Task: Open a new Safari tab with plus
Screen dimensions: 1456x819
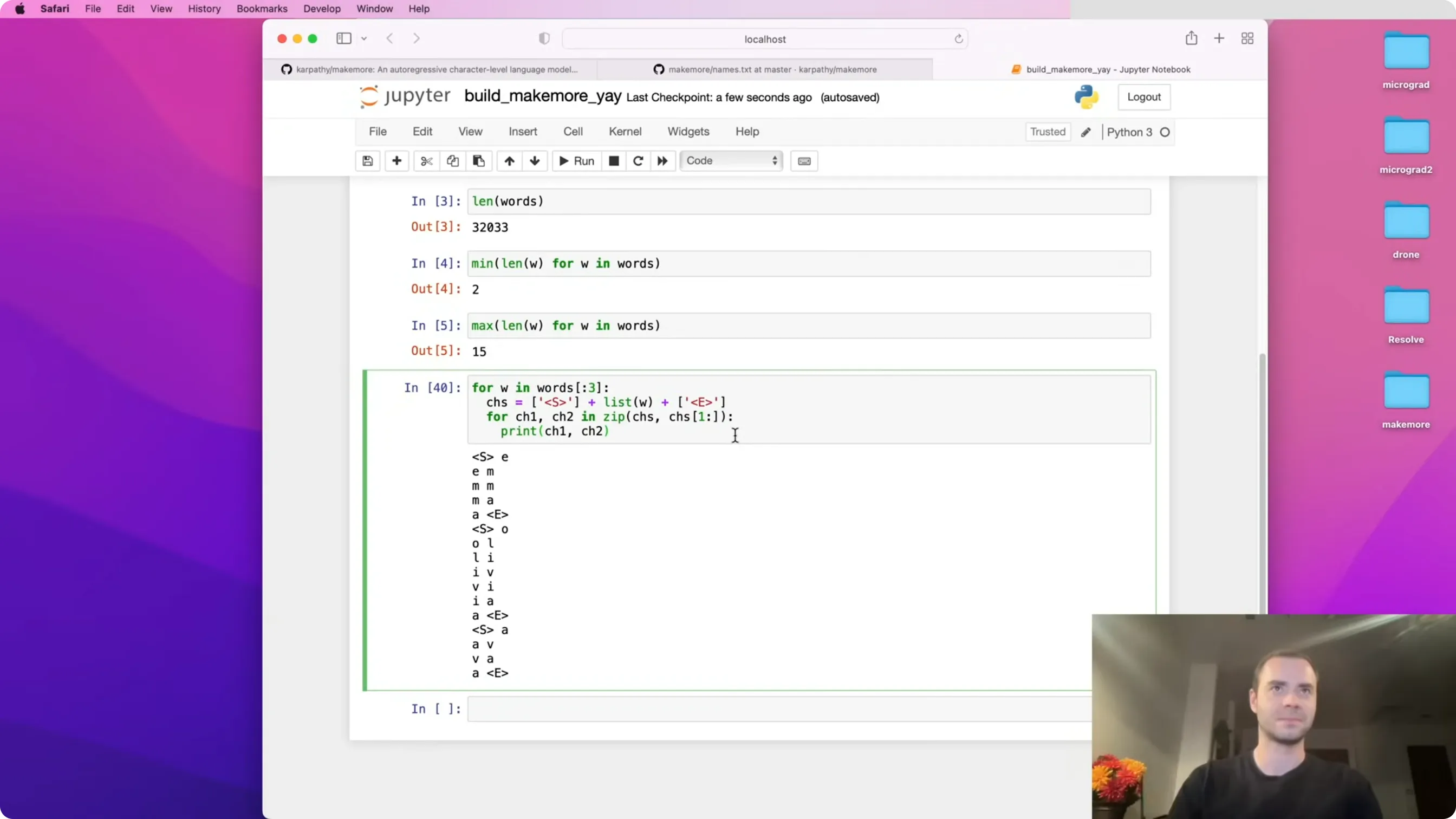Action: tap(1219, 38)
